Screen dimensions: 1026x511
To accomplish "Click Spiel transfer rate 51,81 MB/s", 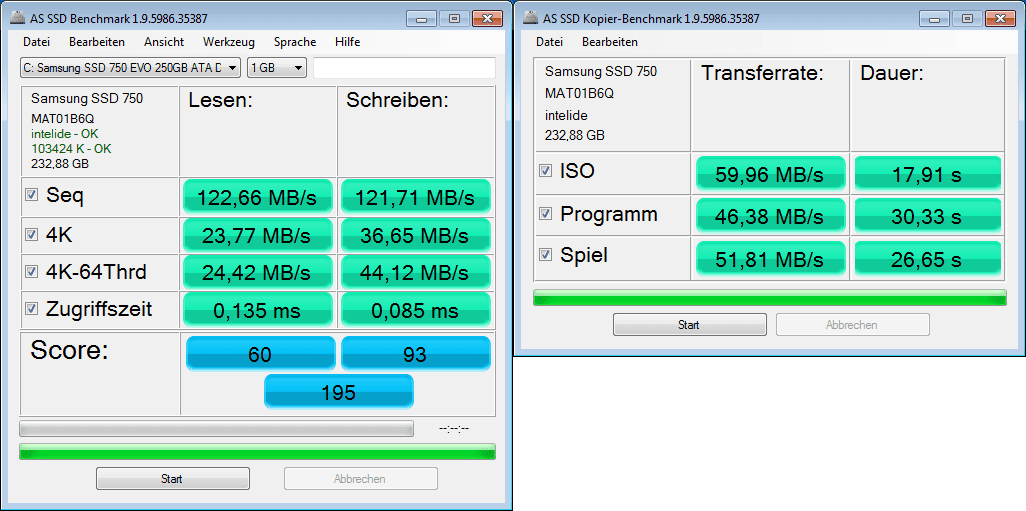I will [x=771, y=258].
